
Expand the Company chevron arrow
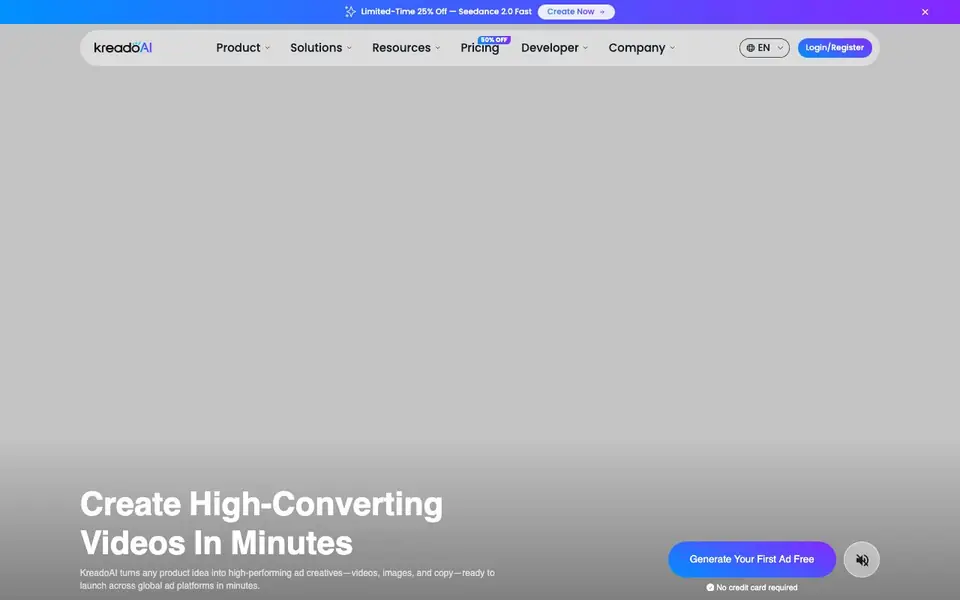672,48
